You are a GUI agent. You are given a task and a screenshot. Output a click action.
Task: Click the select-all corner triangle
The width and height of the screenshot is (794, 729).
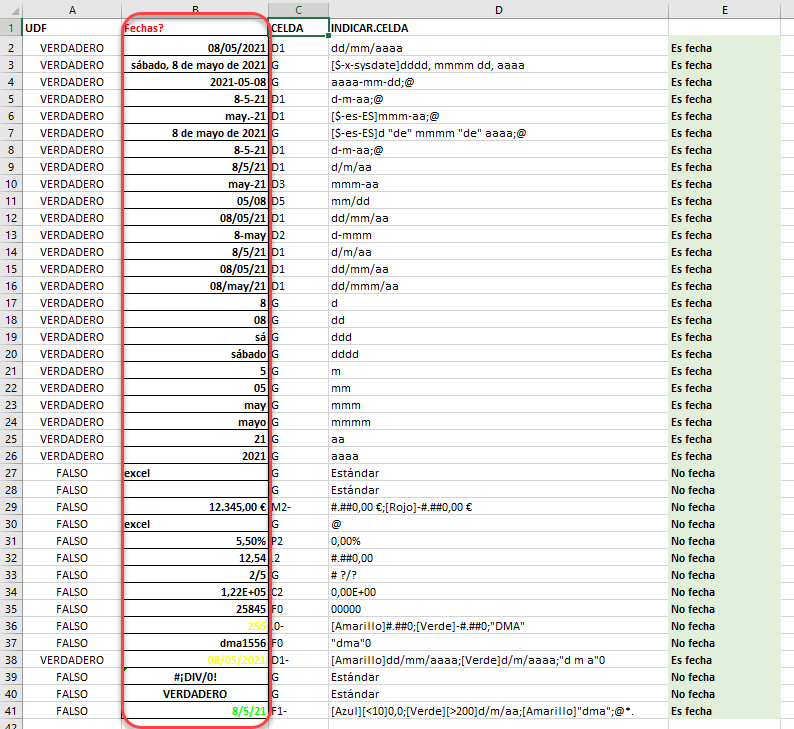point(11,10)
